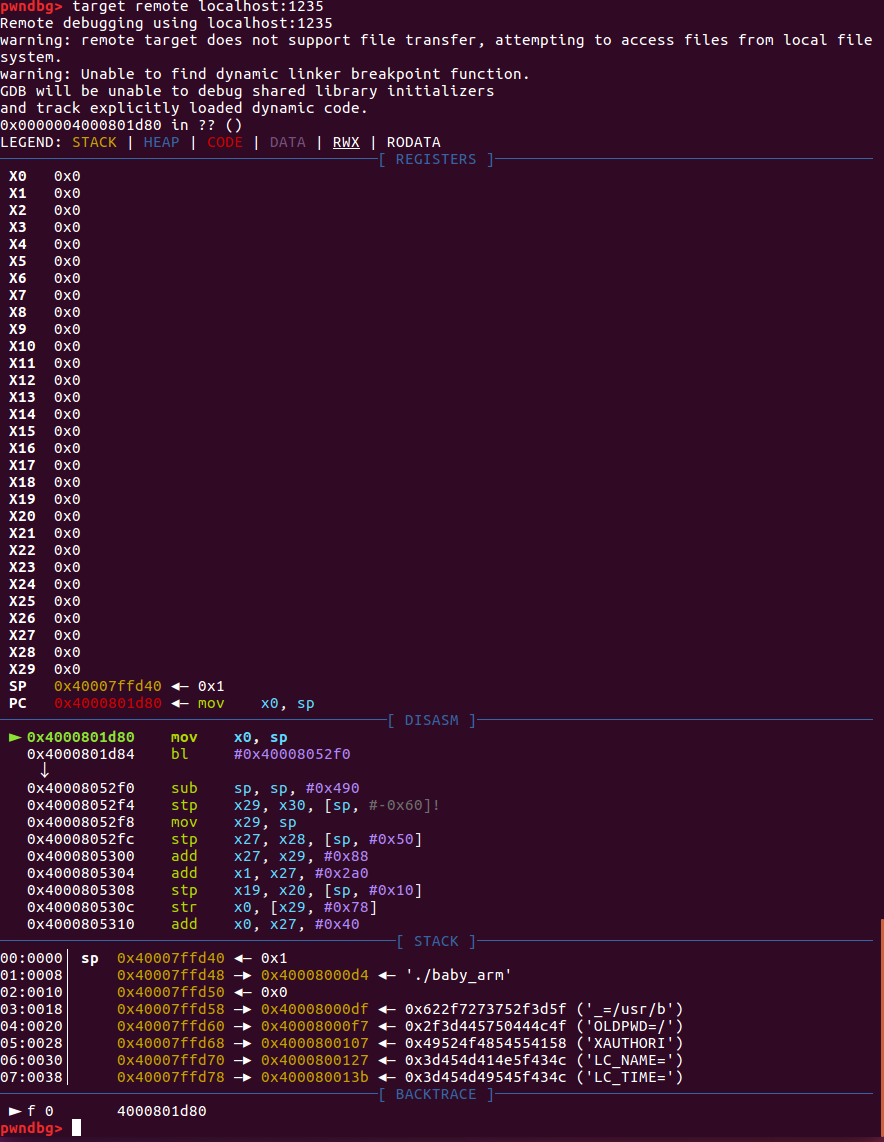Screen dimensions: 884x1142
Task: Click the DISASM section header
Action: (x=431, y=720)
